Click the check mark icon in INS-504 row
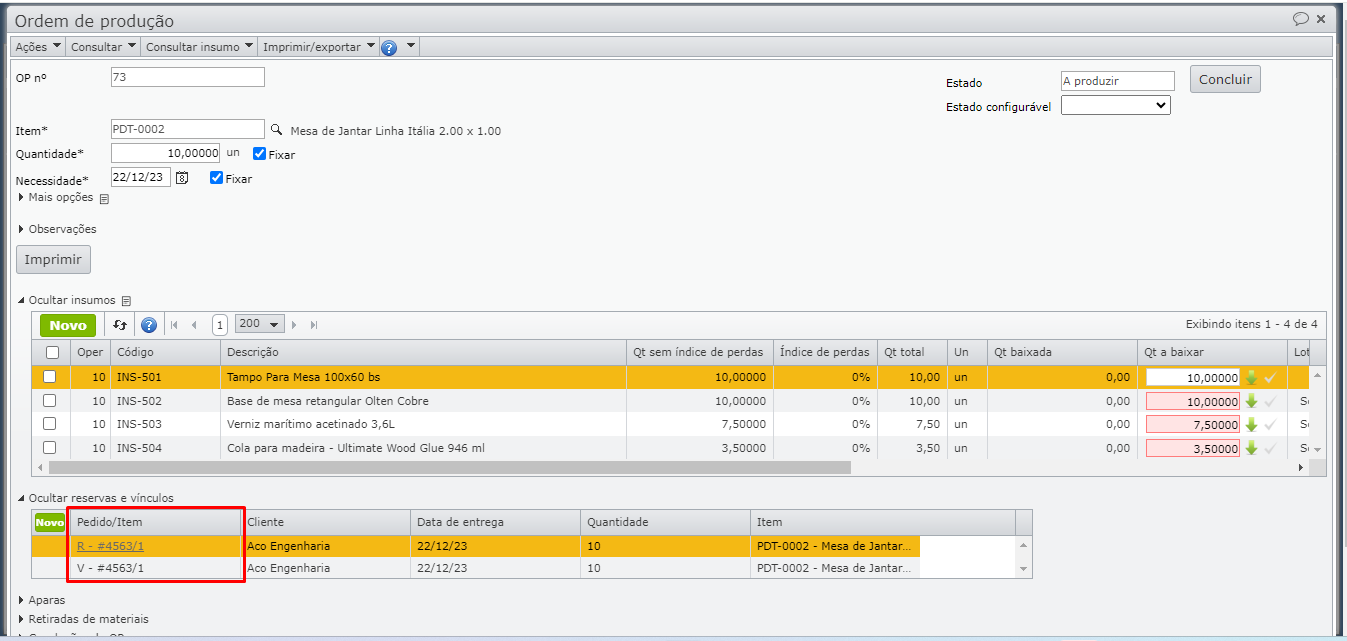This screenshot has width=1347, height=641. [1270, 449]
